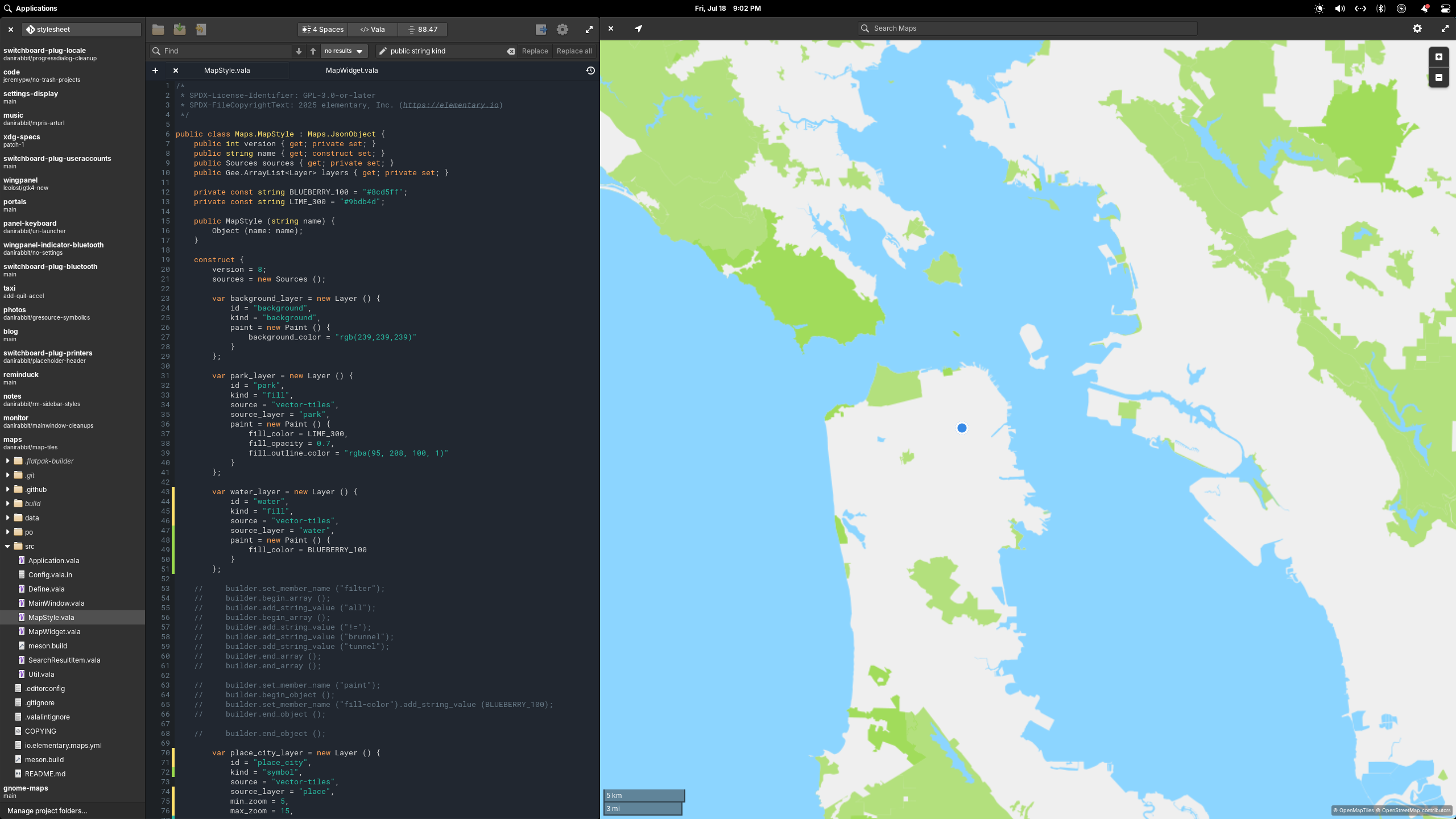The width and height of the screenshot is (1456, 819).
Task: Click the Search Maps field
Action: click(x=1027, y=28)
